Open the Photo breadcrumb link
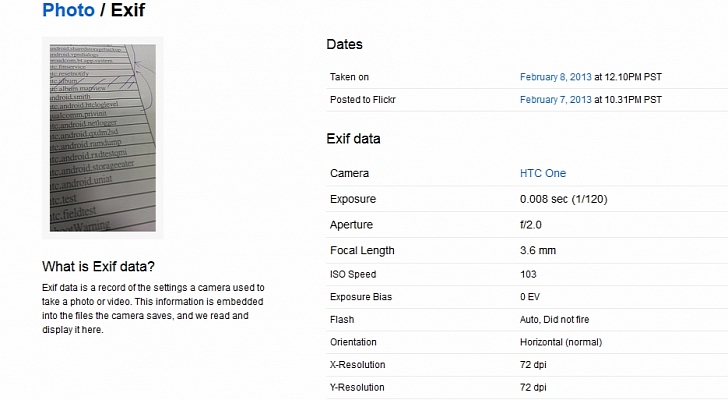The height and width of the screenshot is (400, 728). pyautogui.click(x=68, y=10)
